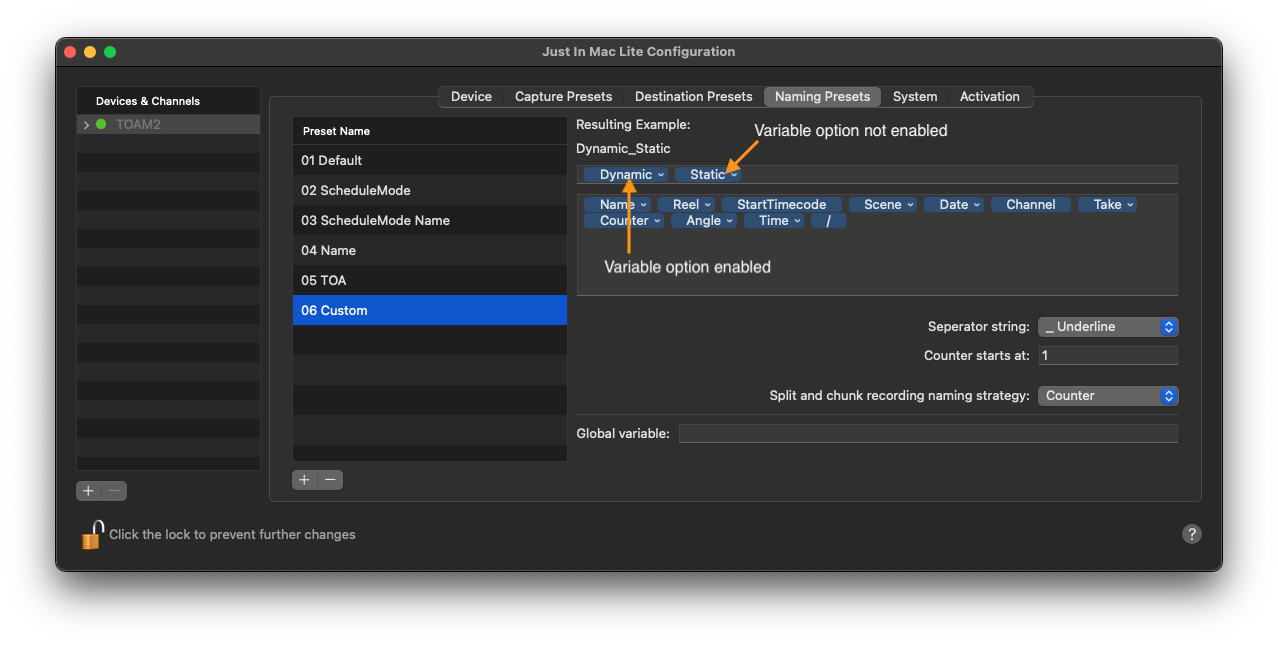The height and width of the screenshot is (645, 1278).
Task: Select the 02 ScheduleMode preset
Action: pyautogui.click(x=430, y=190)
